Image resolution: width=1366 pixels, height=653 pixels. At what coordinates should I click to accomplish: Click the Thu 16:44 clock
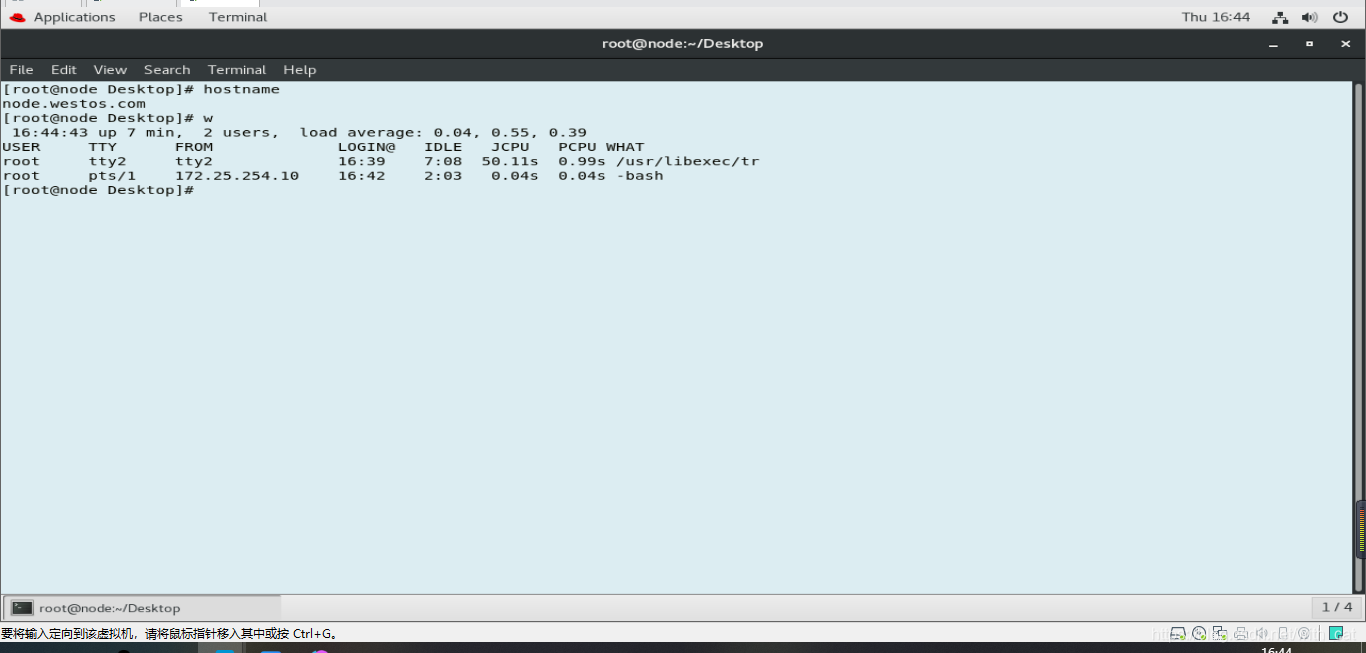click(x=1216, y=17)
